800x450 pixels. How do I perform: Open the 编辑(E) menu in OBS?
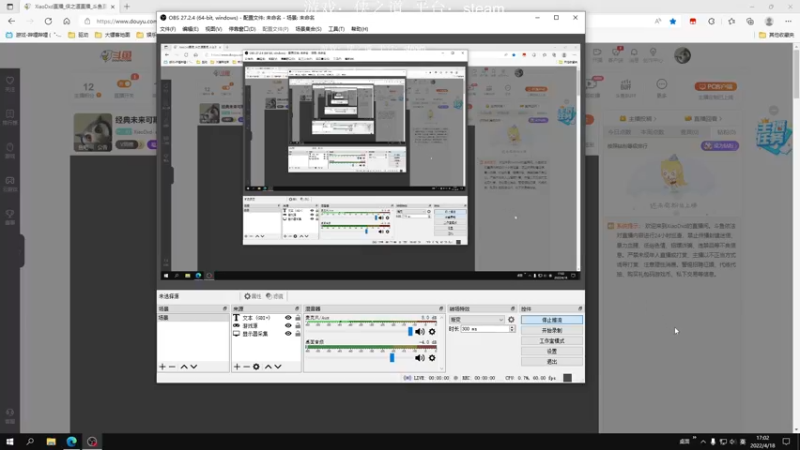(x=190, y=29)
